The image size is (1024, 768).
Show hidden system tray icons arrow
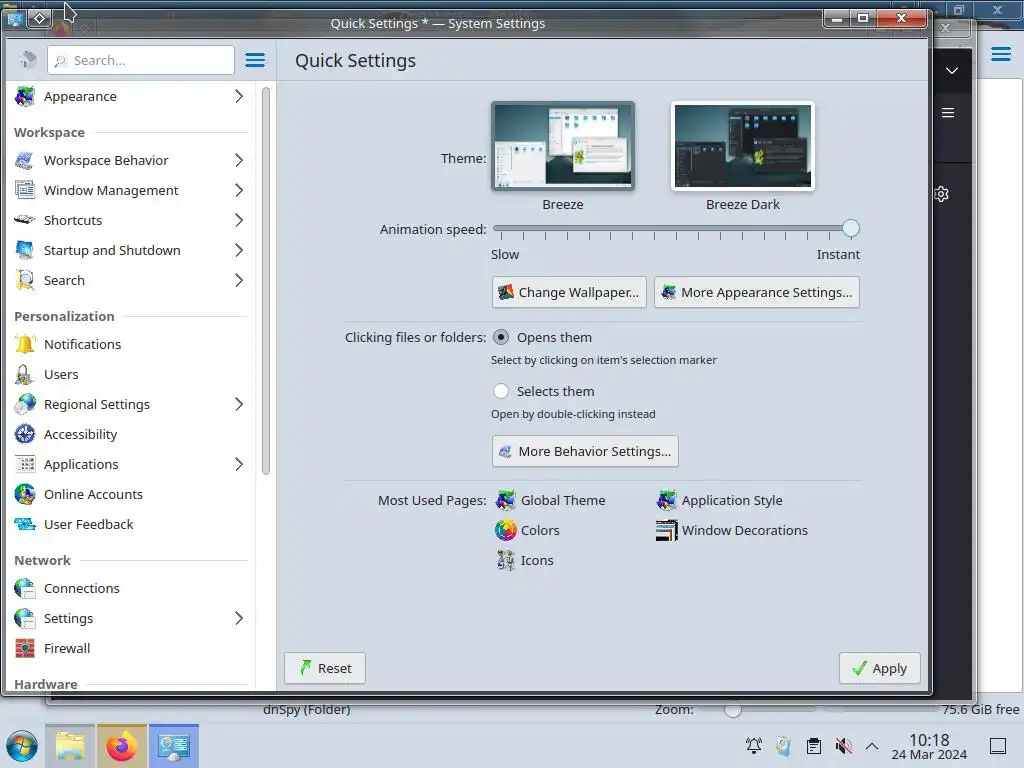[872, 746]
